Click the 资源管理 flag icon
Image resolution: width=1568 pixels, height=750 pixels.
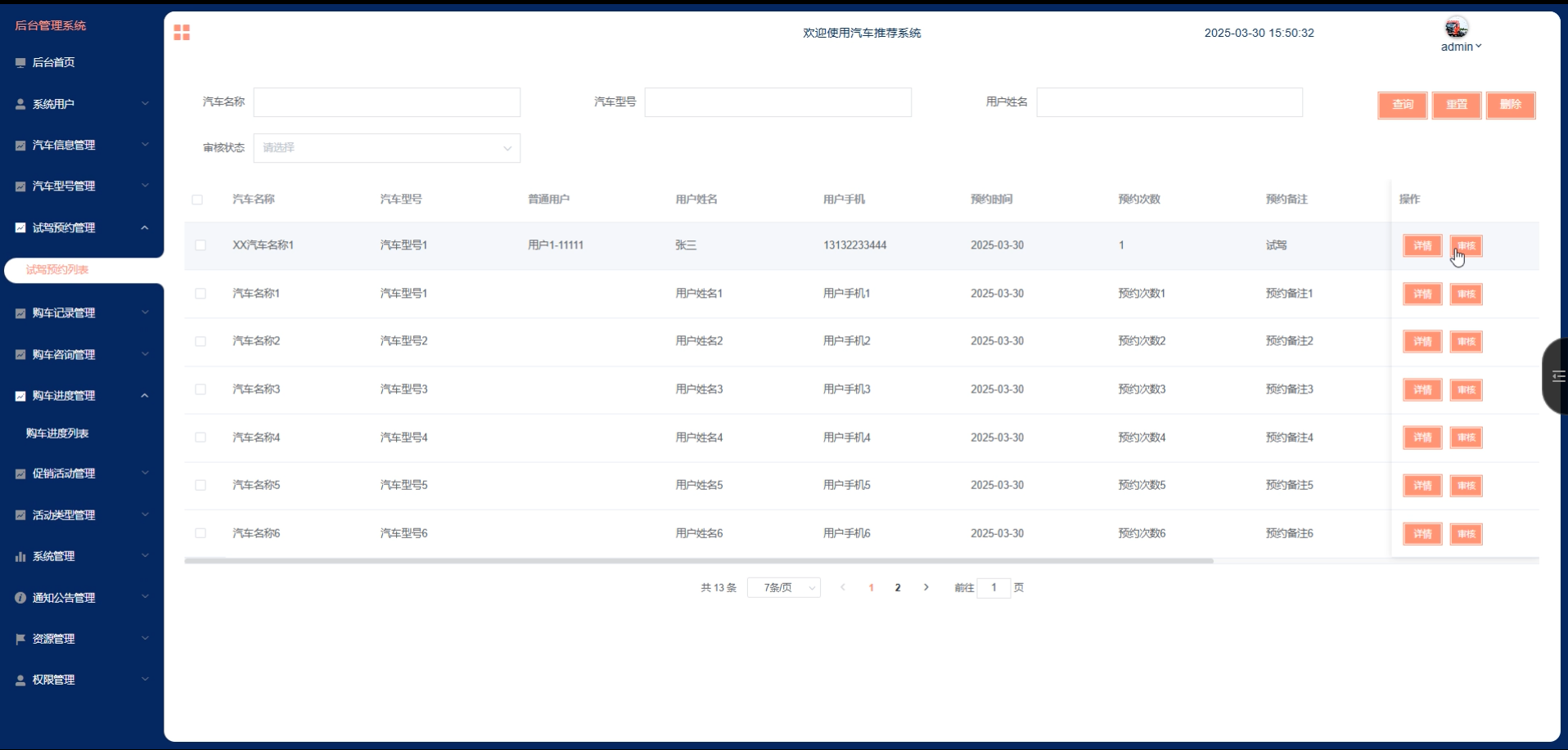[x=20, y=639]
